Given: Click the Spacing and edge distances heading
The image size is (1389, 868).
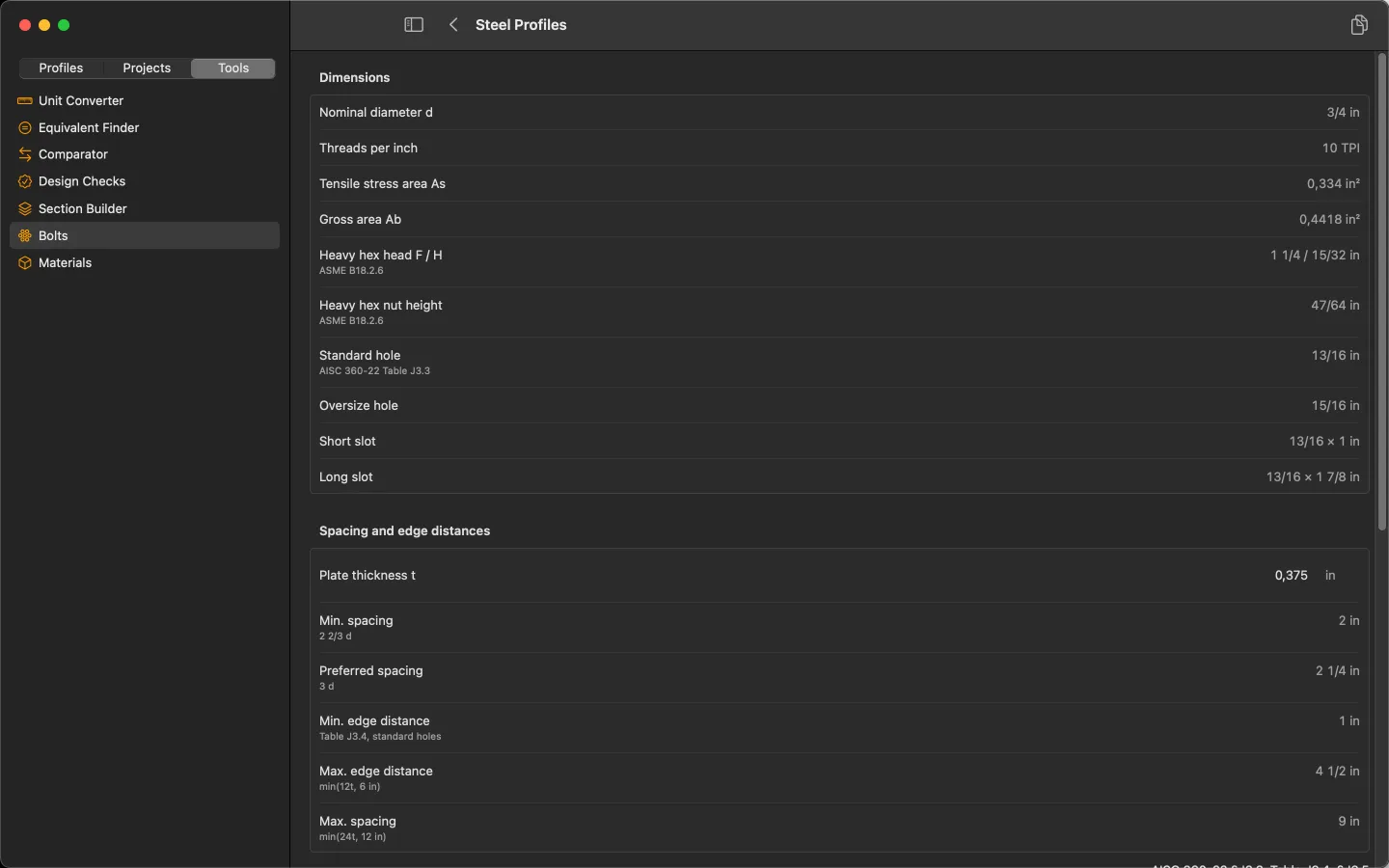Looking at the screenshot, I should click(x=405, y=531).
